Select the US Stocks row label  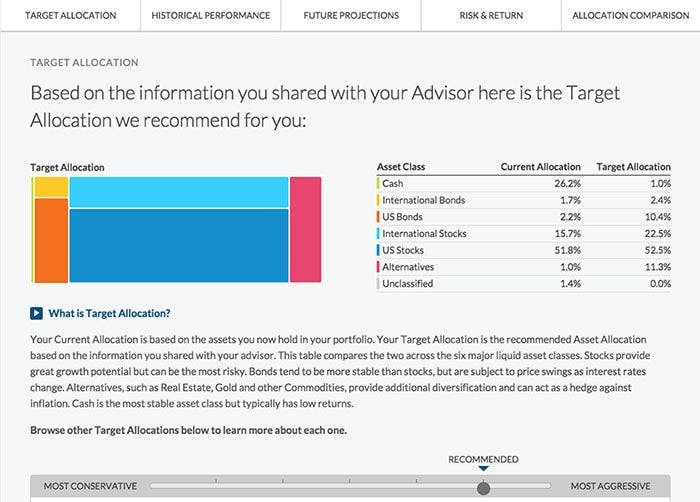click(x=403, y=250)
